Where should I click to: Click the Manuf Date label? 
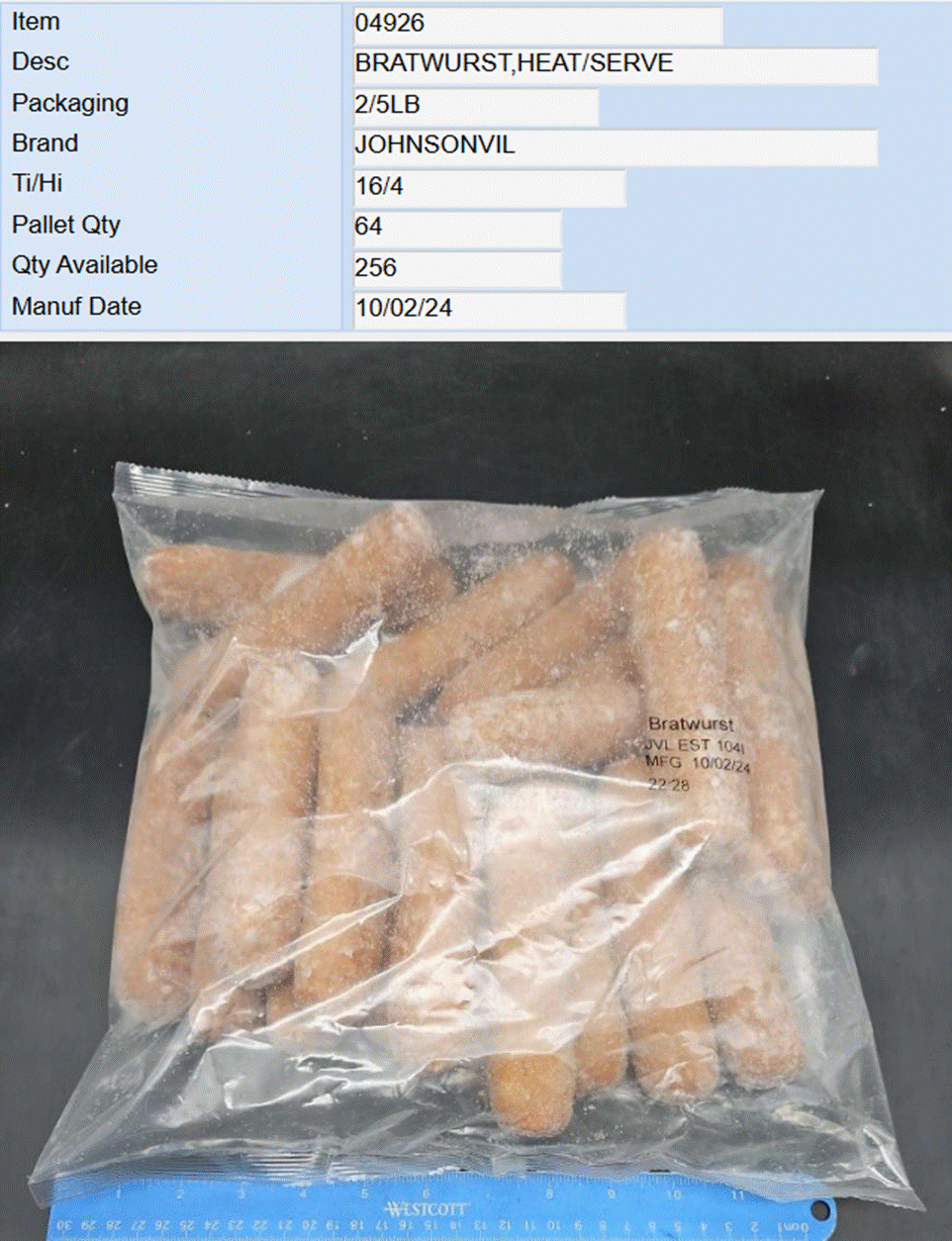coord(76,307)
